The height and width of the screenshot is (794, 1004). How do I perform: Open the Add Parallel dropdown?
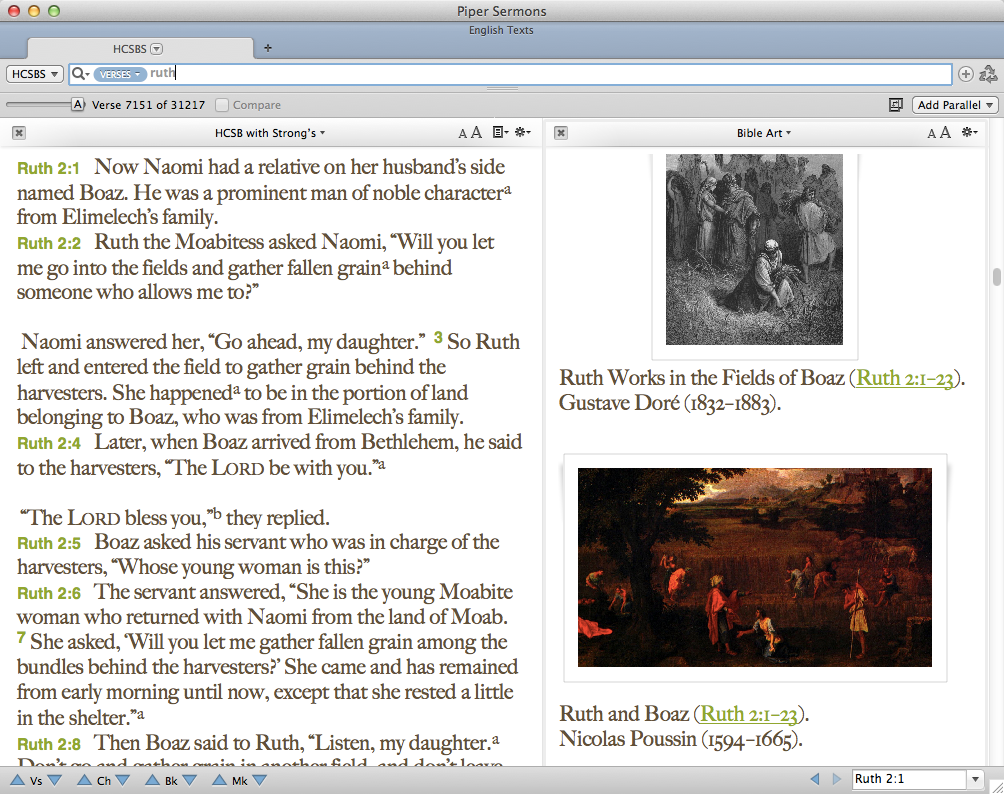pyautogui.click(x=955, y=105)
